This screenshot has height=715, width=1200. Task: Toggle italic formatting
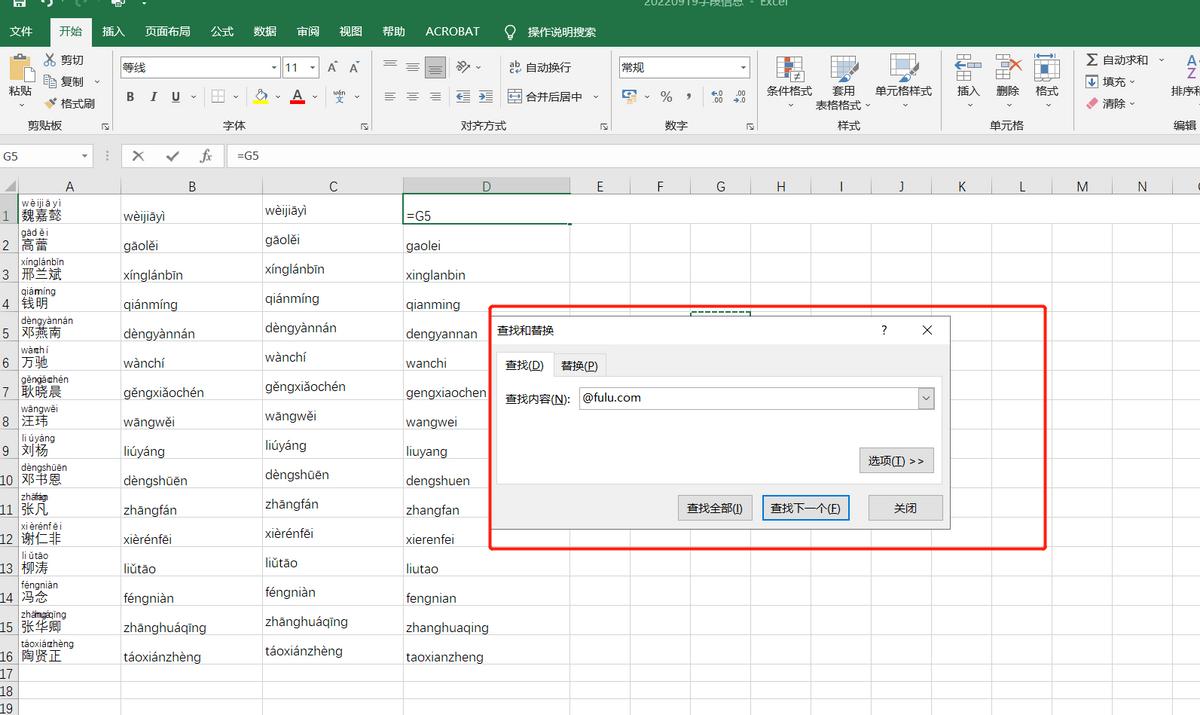(x=153, y=97)
